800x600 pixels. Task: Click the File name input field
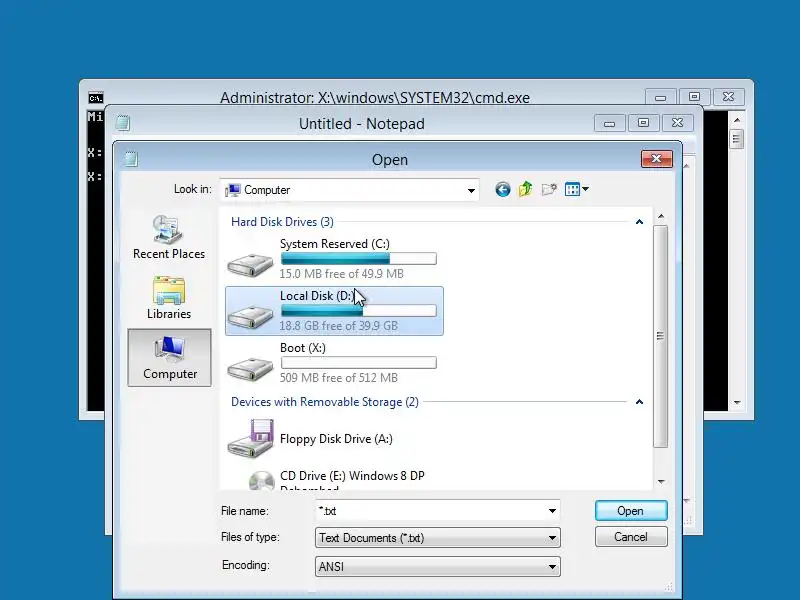point(431,511)
